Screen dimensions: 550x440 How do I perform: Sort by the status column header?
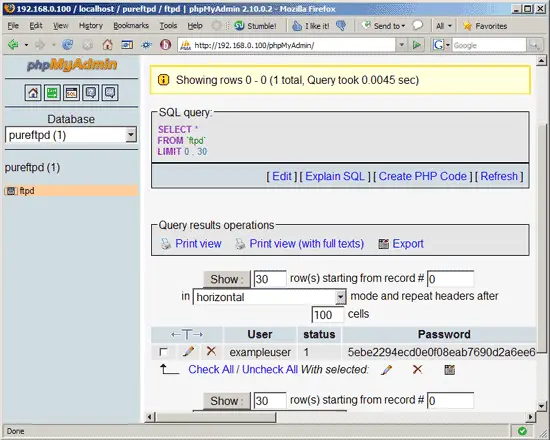click(319, 334)
